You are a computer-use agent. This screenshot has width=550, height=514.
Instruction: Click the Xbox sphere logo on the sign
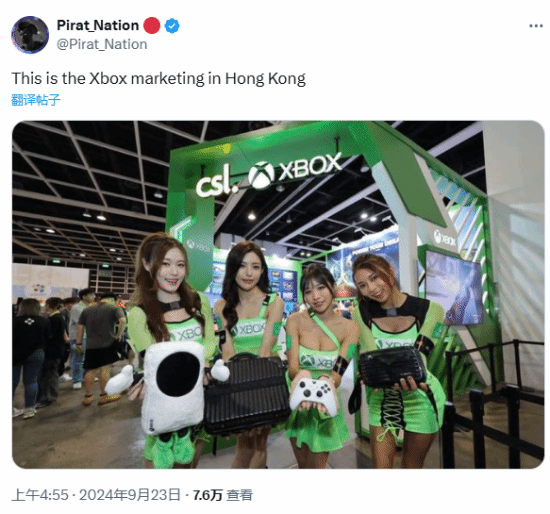(261, 174)
